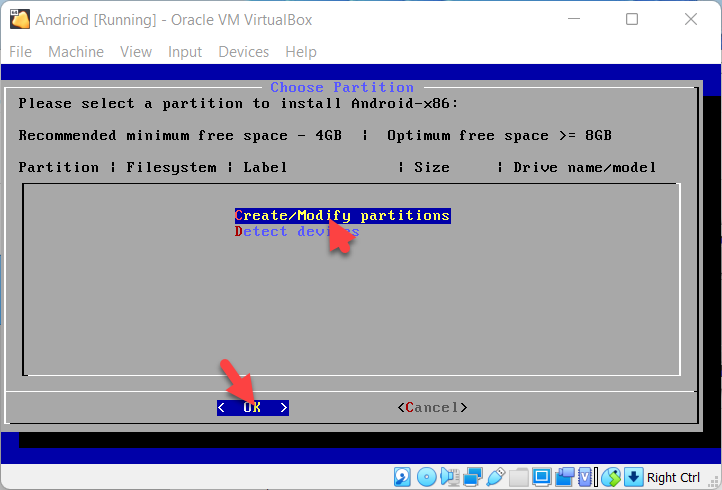The height and width of the screenshot is (490, 722).
Task: Open the USB devices status icon
Action: (x=495, y=476)
